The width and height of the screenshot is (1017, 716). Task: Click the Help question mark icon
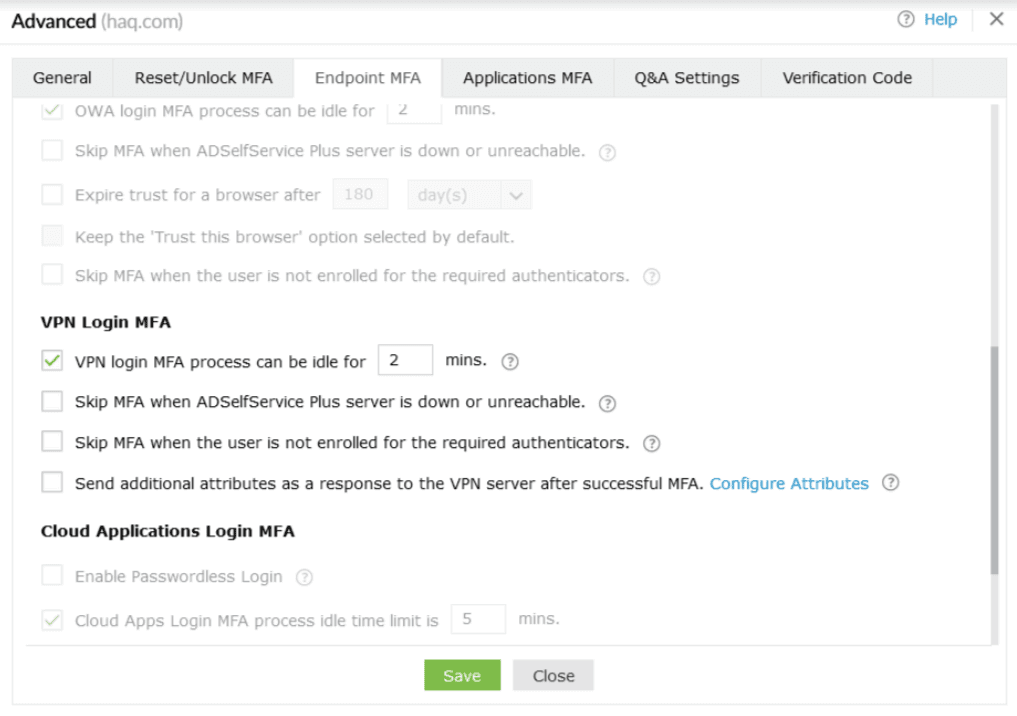tap(906, 19)
